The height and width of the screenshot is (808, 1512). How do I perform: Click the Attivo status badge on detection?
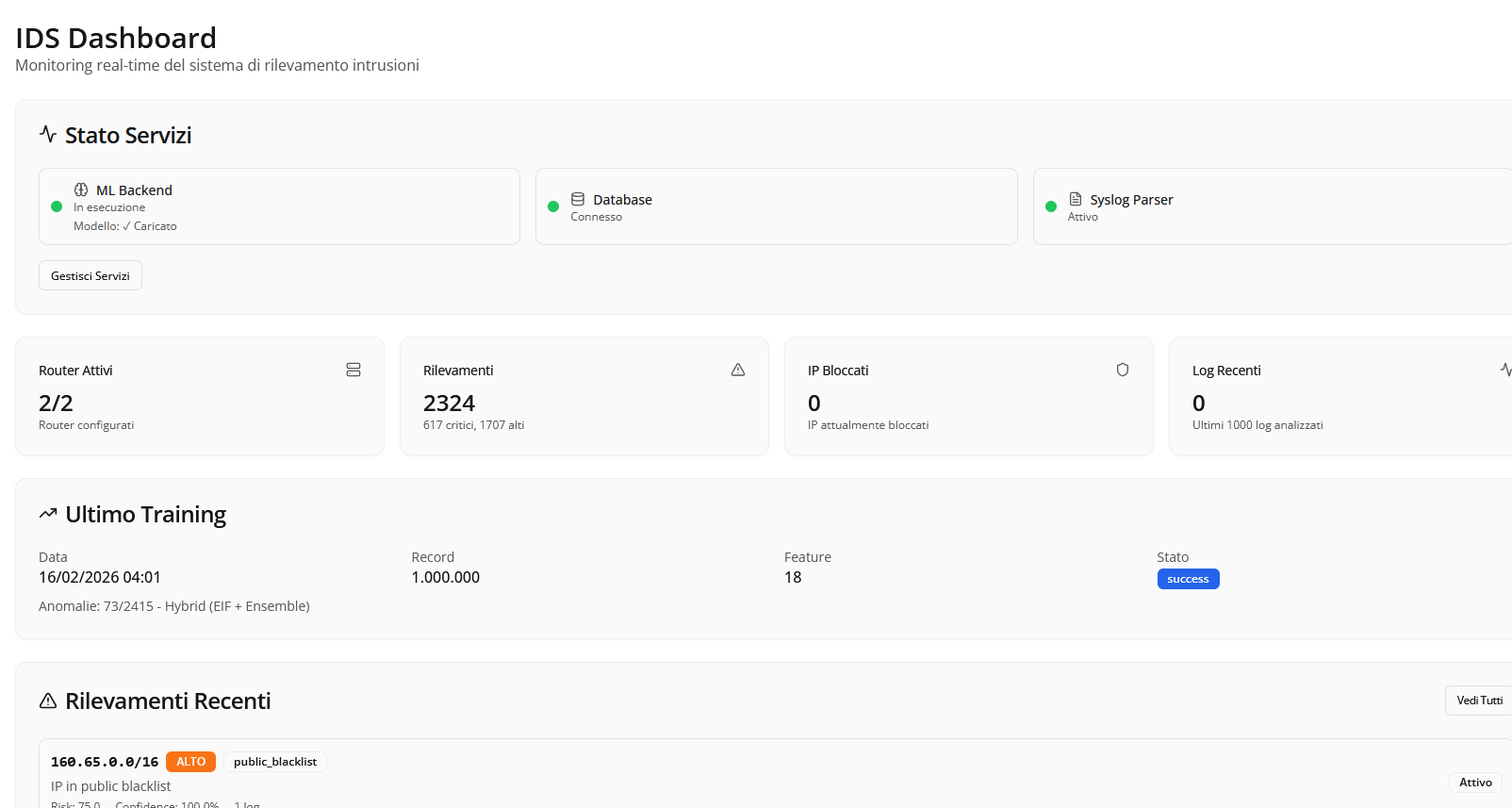click(1475, 783)
